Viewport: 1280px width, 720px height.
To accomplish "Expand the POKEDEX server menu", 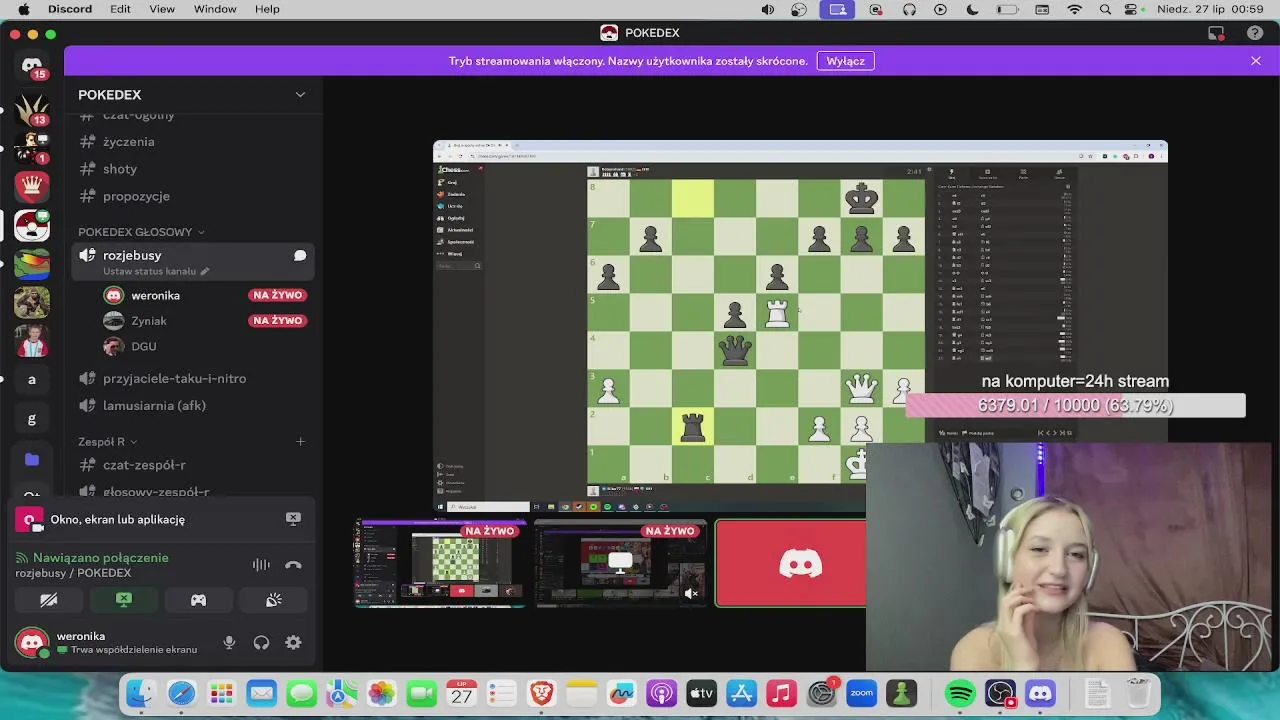I will 300,95.
